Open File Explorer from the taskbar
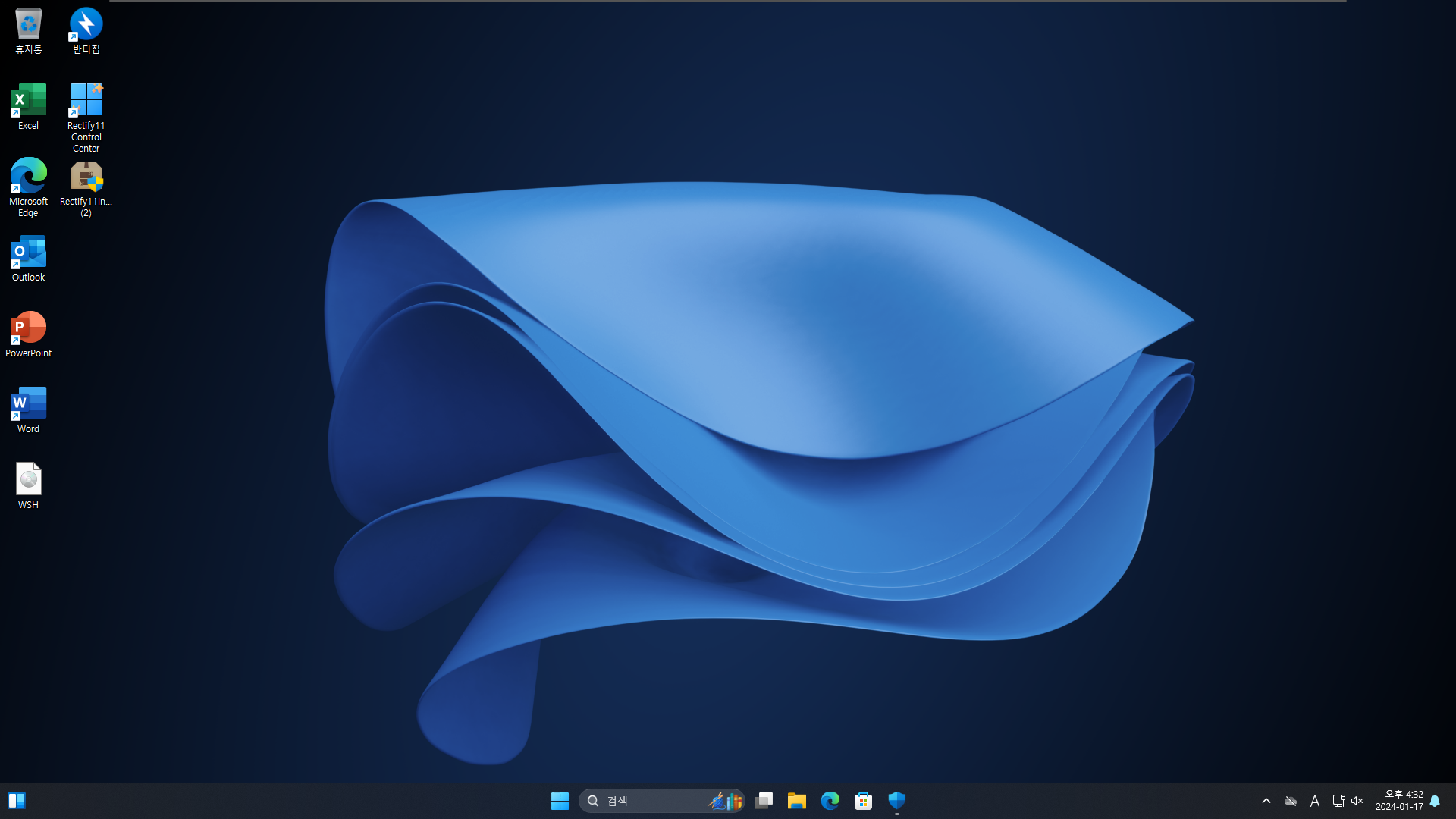Image resolution: width=1456 pixels, height=819 pixels. click(797, 801)
